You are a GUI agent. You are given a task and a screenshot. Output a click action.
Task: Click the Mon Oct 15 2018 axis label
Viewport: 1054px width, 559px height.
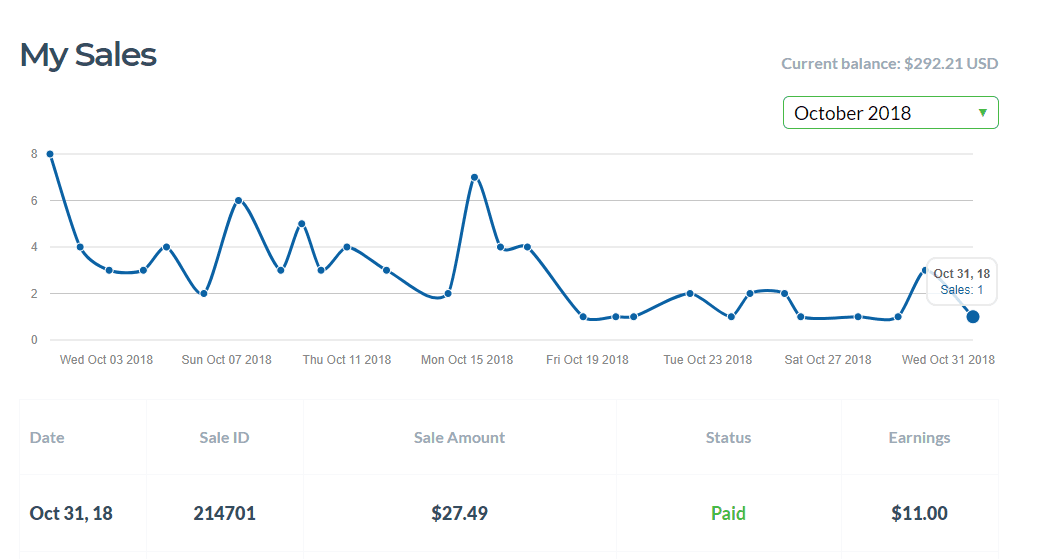coord(467,359)
